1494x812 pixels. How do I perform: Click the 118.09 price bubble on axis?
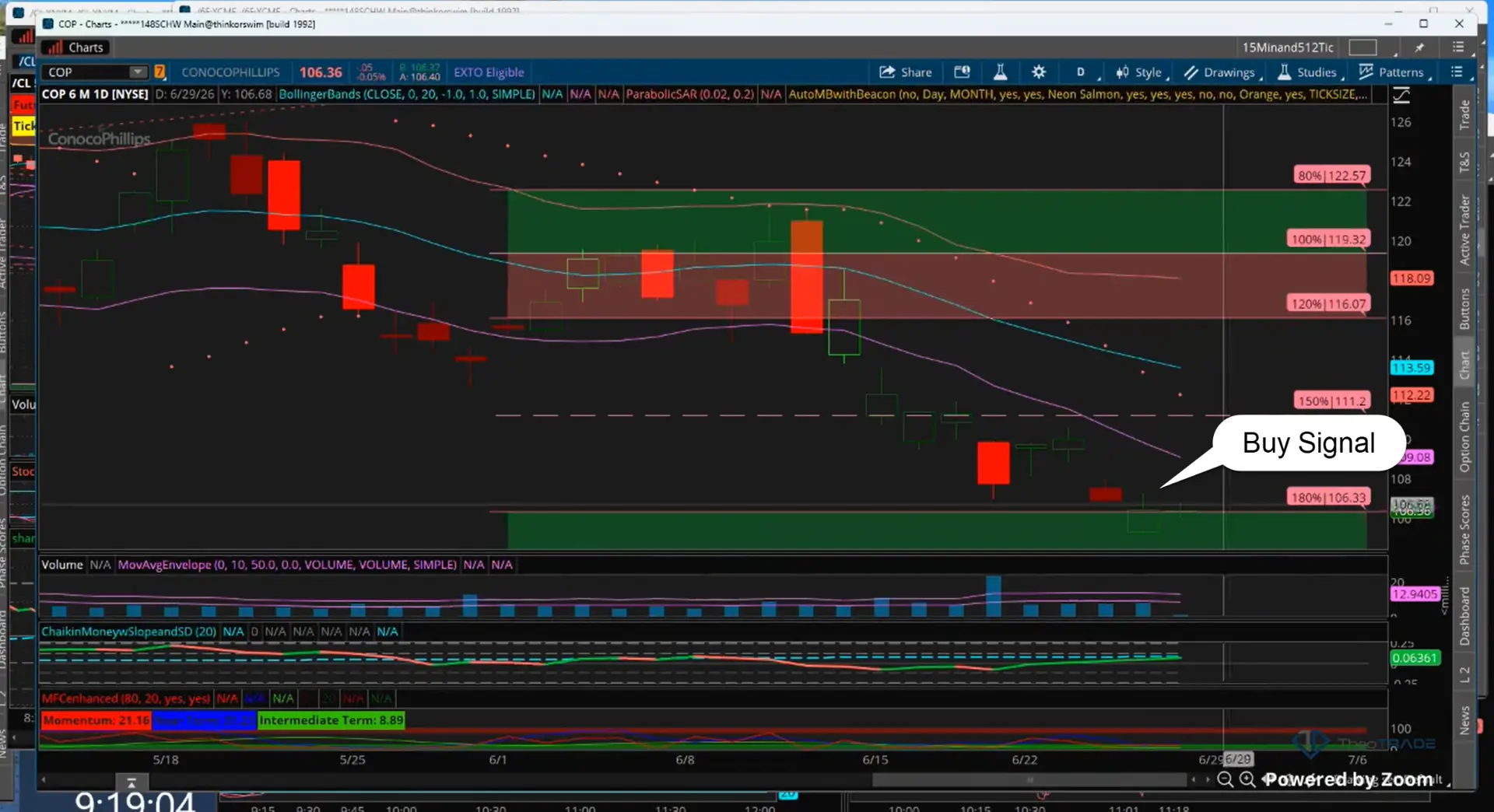coord(1412,278)
